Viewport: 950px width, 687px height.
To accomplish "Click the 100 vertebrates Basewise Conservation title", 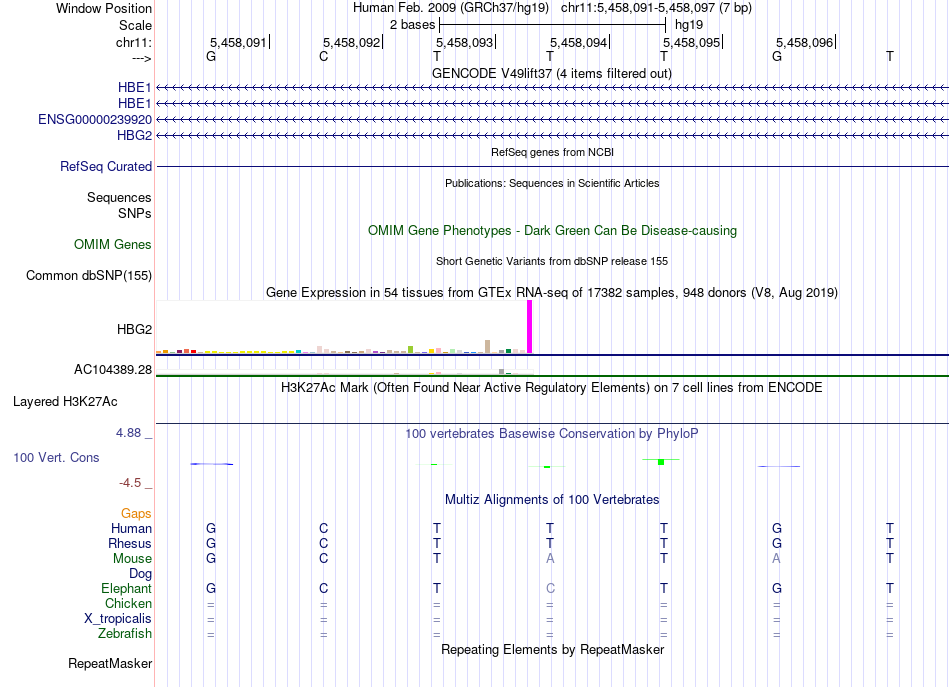I will click(x=552, y=434).
